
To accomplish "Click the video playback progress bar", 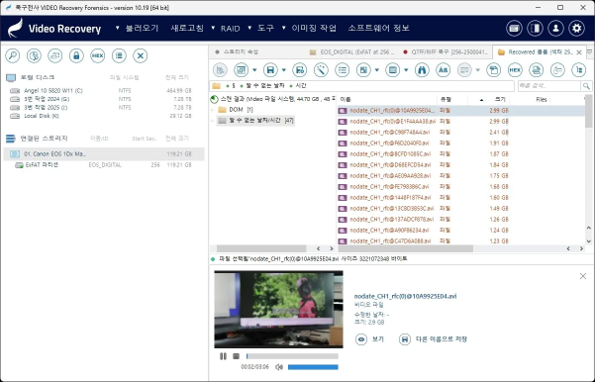I will (x=292, y=356).
